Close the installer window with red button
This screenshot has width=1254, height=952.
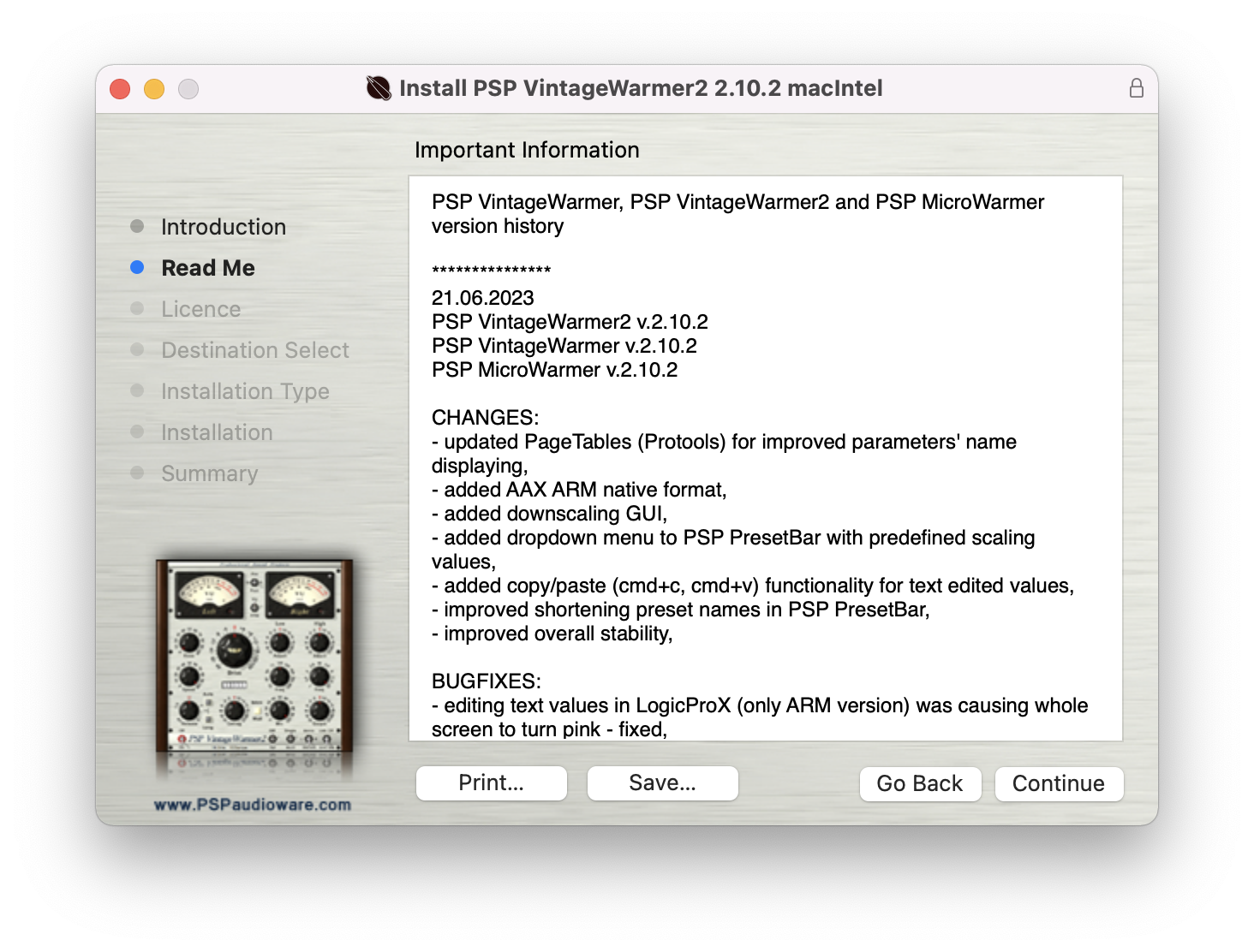[120, 89]
